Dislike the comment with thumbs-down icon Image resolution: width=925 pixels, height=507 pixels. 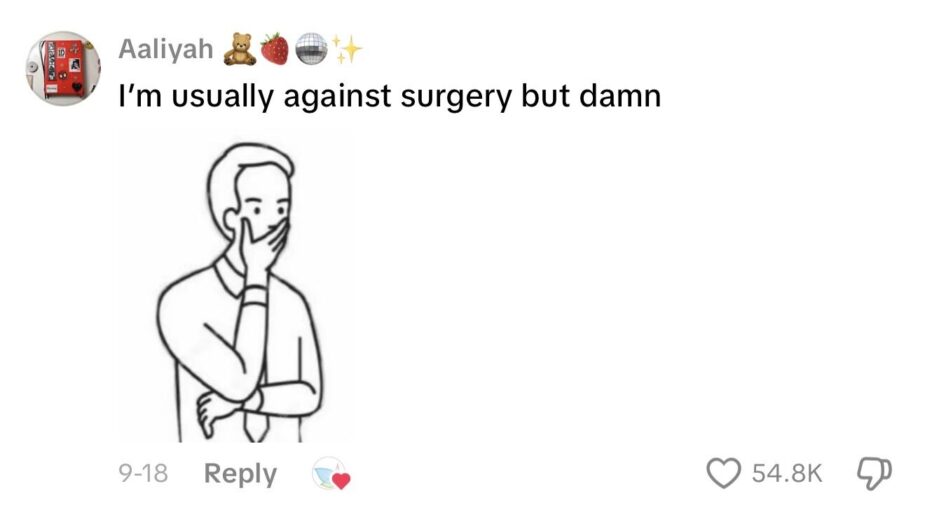[874, 473]
